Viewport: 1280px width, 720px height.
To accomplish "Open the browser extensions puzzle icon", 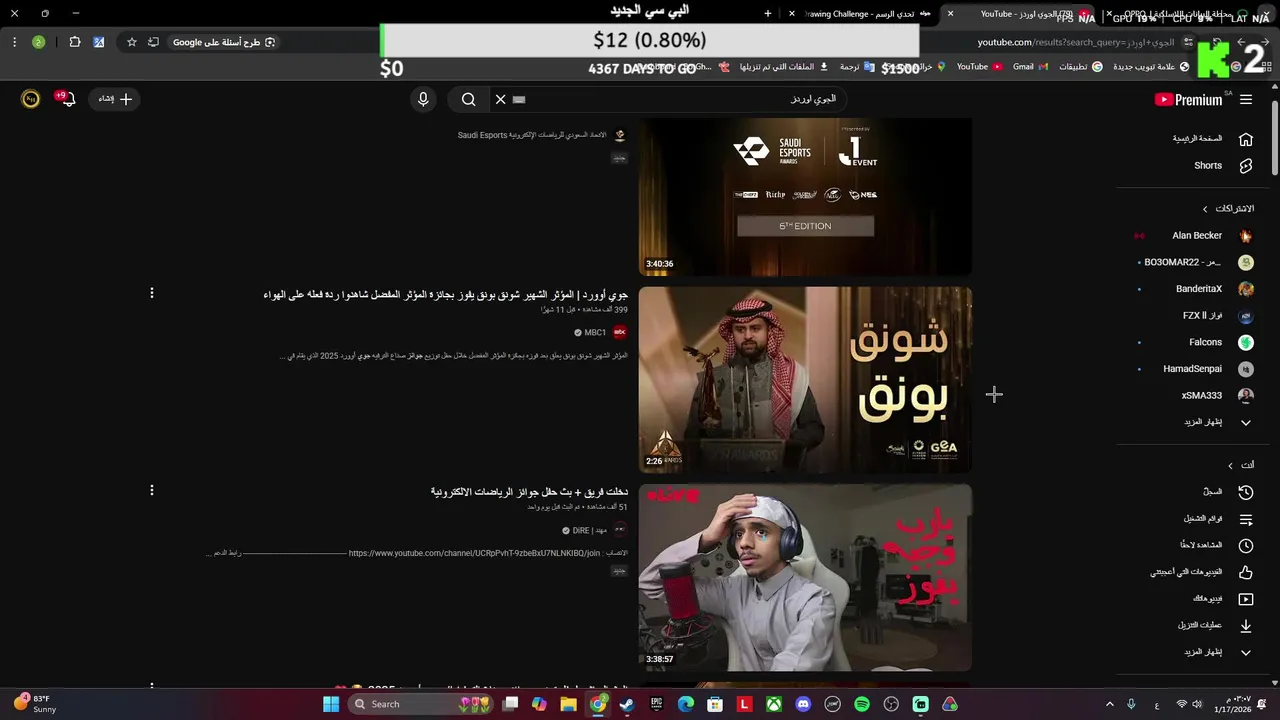I will click(x=75, y=42).
